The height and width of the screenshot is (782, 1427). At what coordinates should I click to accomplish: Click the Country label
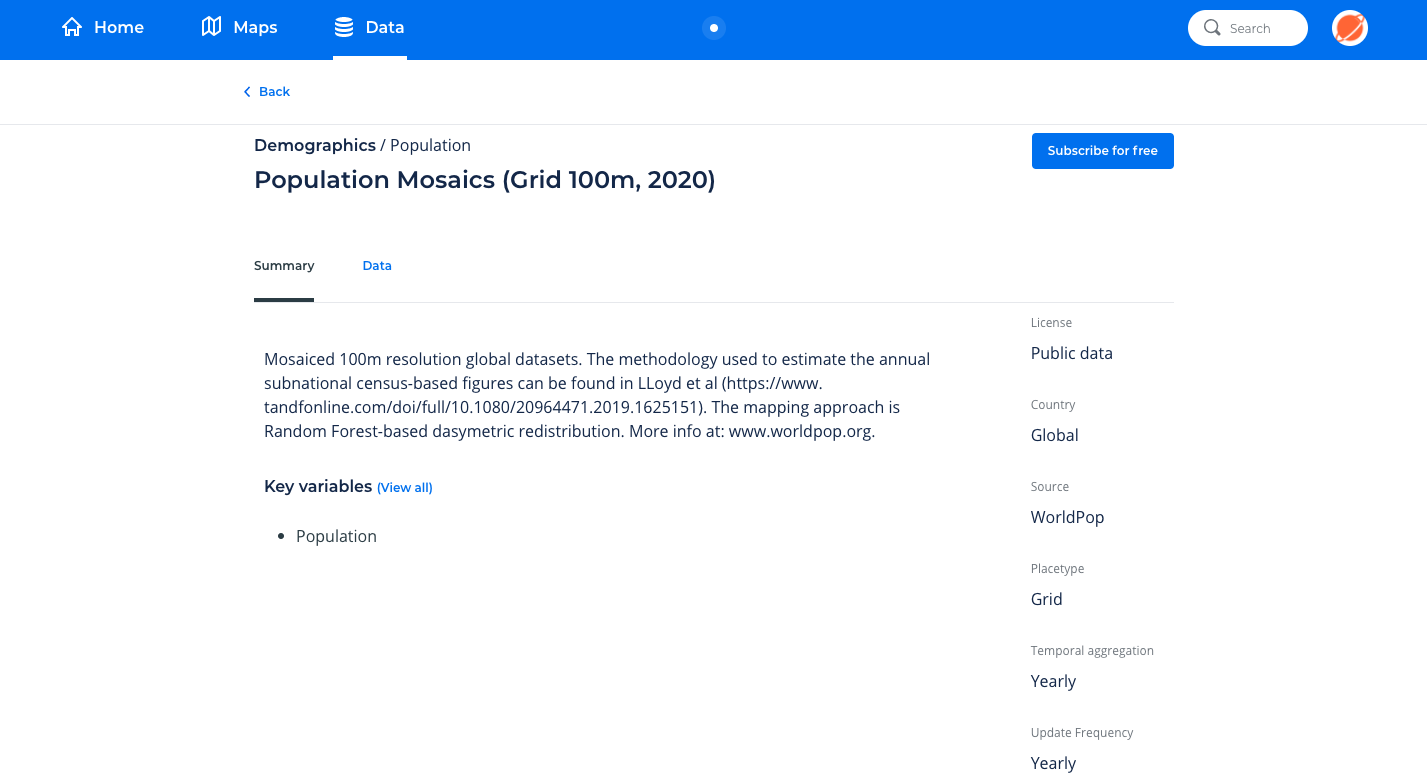coord(1053,405)
